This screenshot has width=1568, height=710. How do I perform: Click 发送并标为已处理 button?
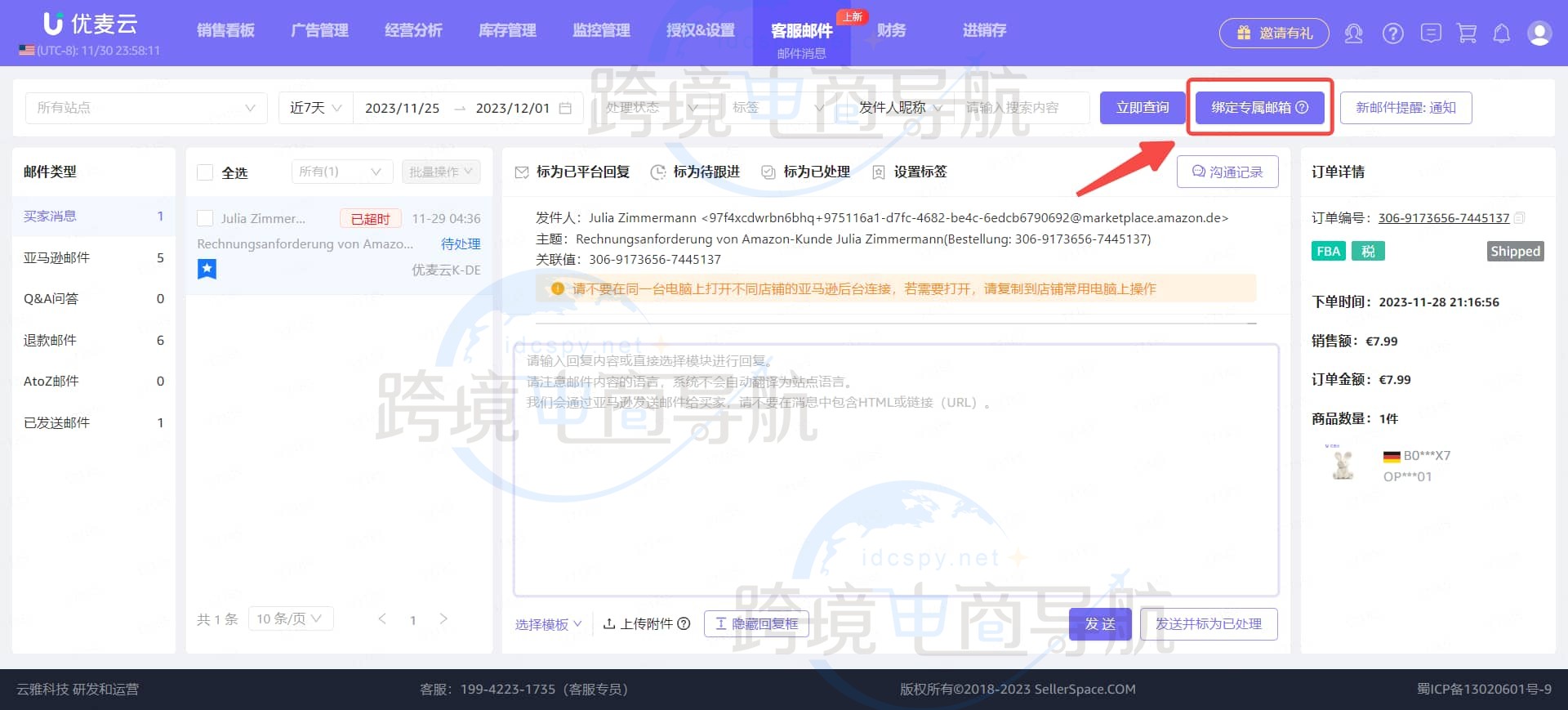[x=1209, y=624]
